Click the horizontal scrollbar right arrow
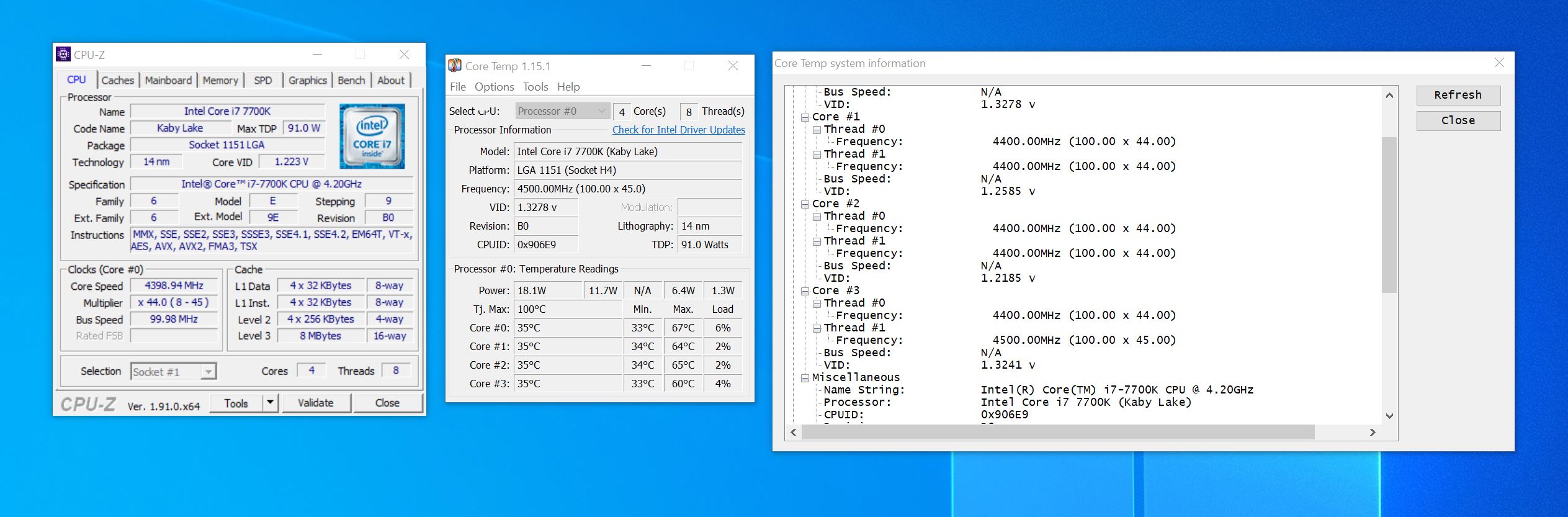The height and width of the screenshot is (517, 1568). 1373,432
